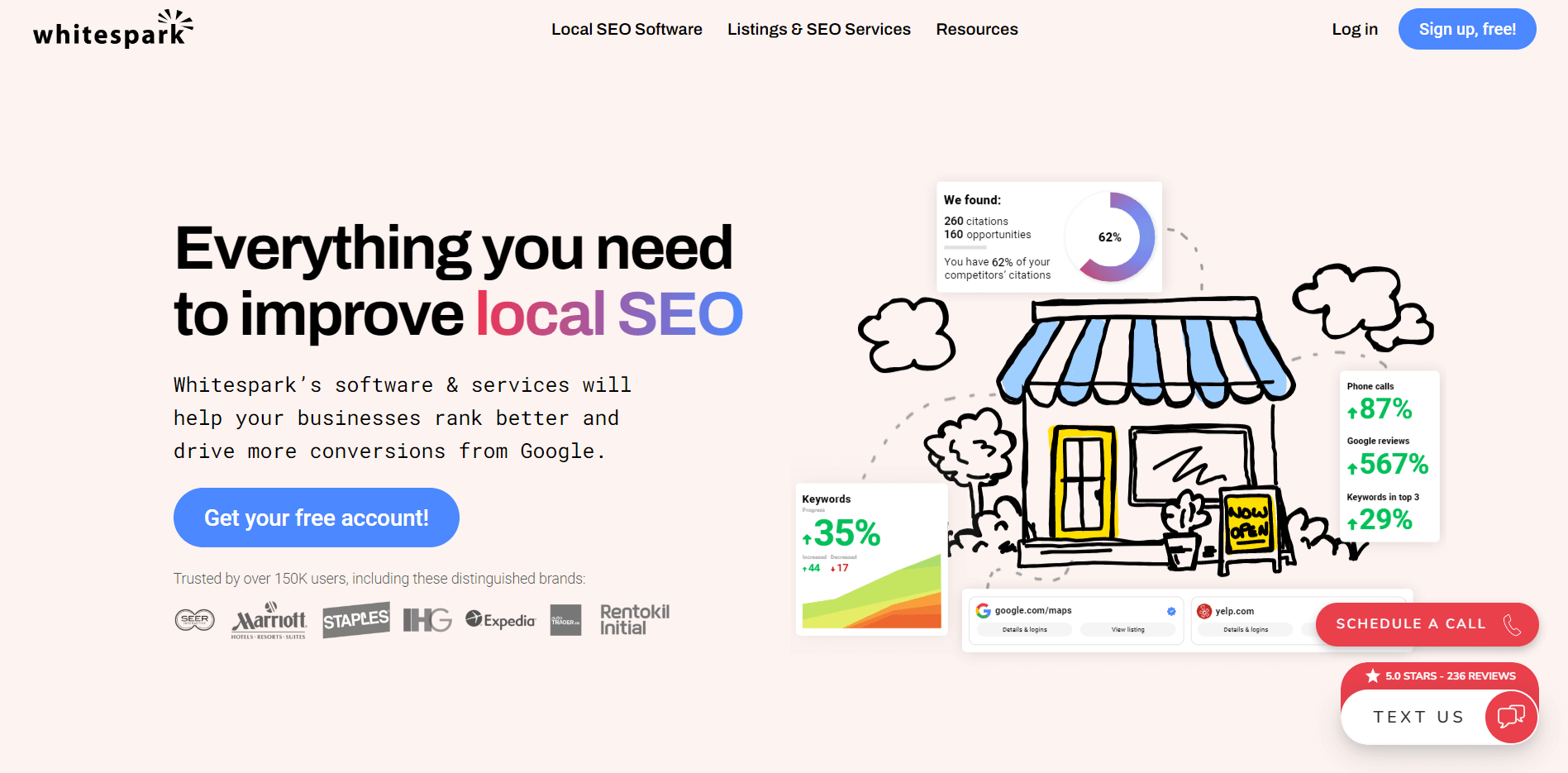This screenshot has height=773, width=1568.
Task: Open the Listings & SEO Services menu
Action: 818,29
